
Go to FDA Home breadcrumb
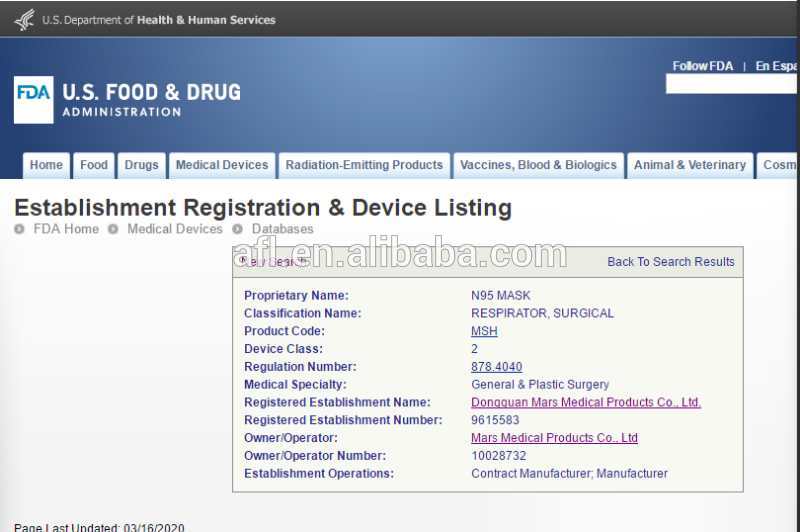66,229
